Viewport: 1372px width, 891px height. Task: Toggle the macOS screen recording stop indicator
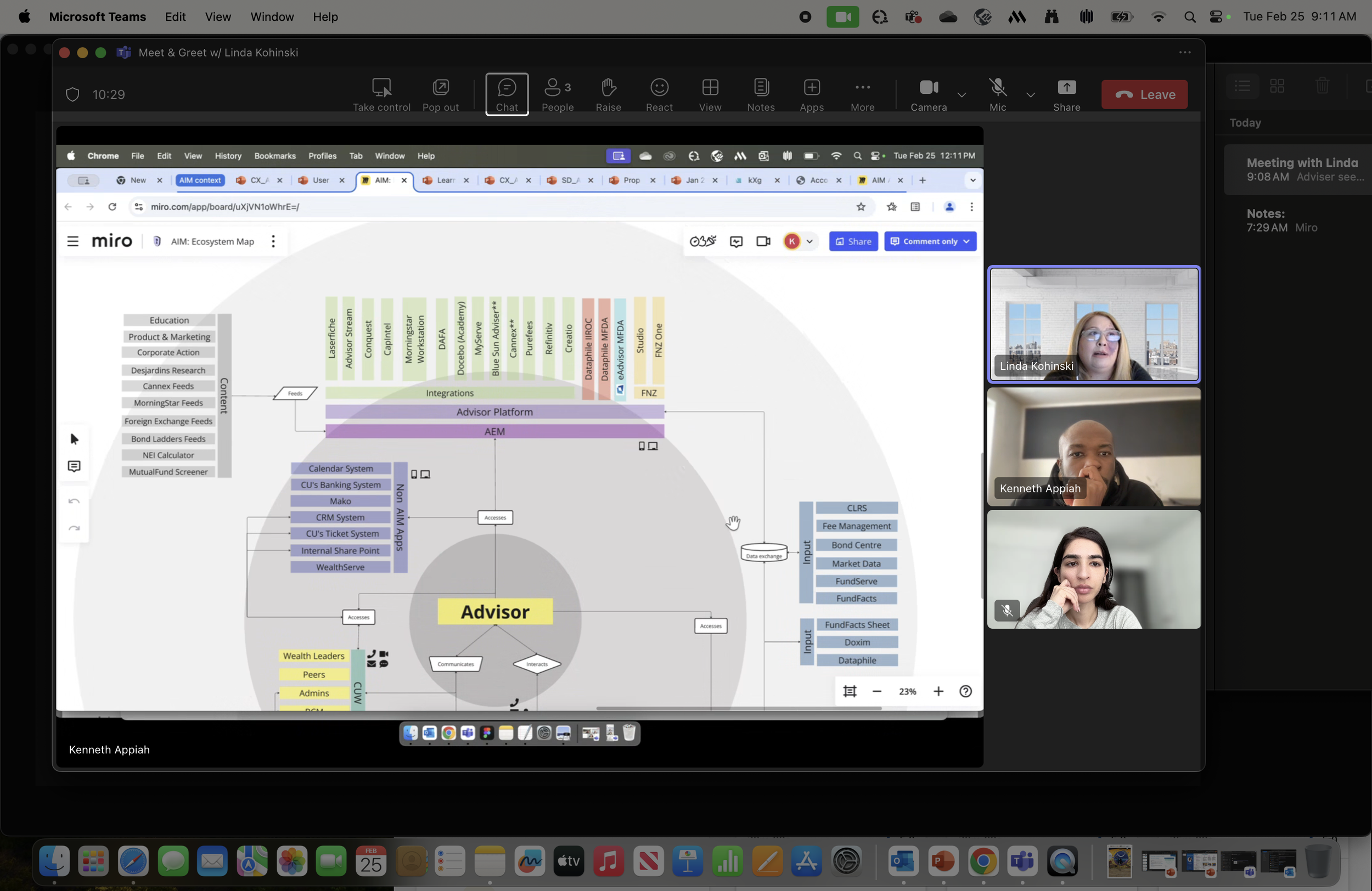[x=805, y=16]
